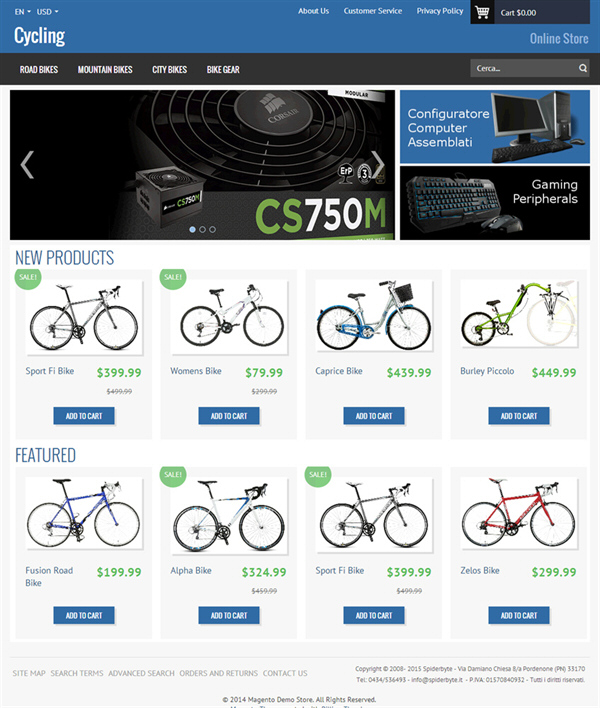600x708 pixels.
Task: Open the Burley Piccolo product thumbnail
Action: tap(519, 314)
